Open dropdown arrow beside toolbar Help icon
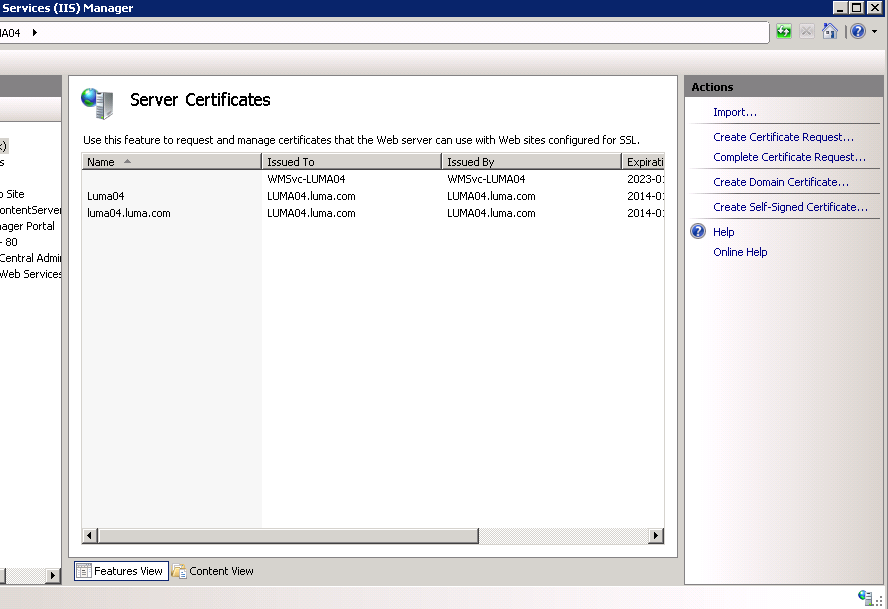This screenshot has height=609, width=888. [x=874, y=32]
